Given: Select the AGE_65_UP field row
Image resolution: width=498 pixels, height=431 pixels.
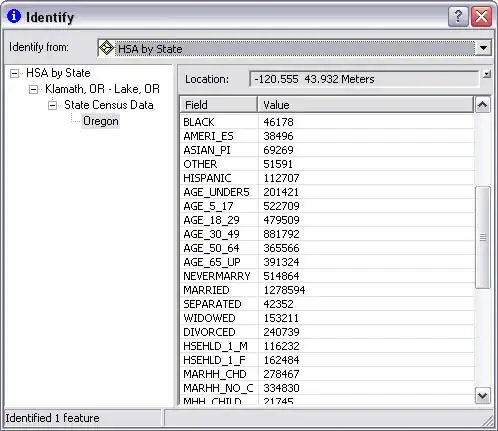Looking at the screenshot, I should (x=327, y=262).
